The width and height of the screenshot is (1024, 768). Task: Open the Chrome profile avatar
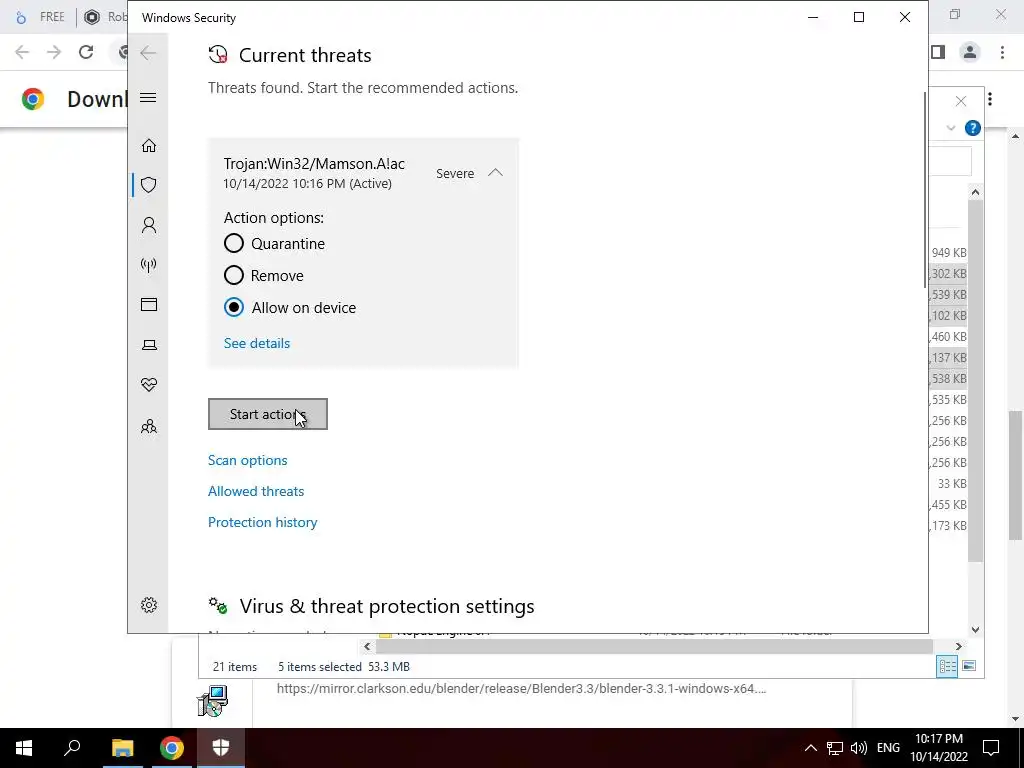click(x=970, y=52)
